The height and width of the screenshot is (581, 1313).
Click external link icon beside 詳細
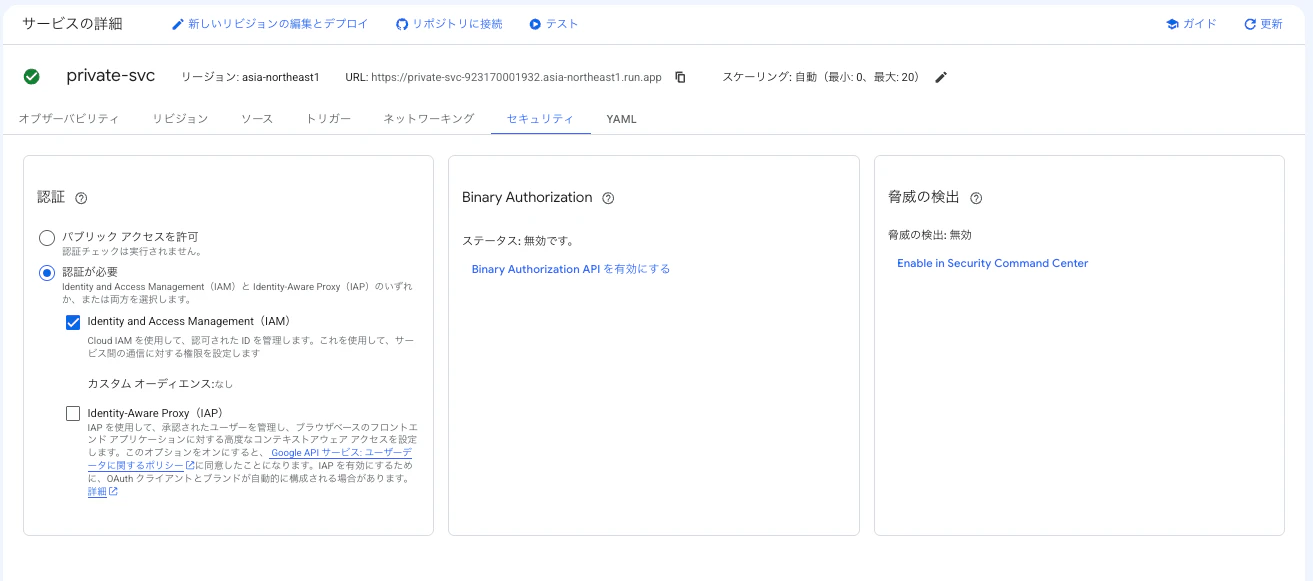coord(113,491)
